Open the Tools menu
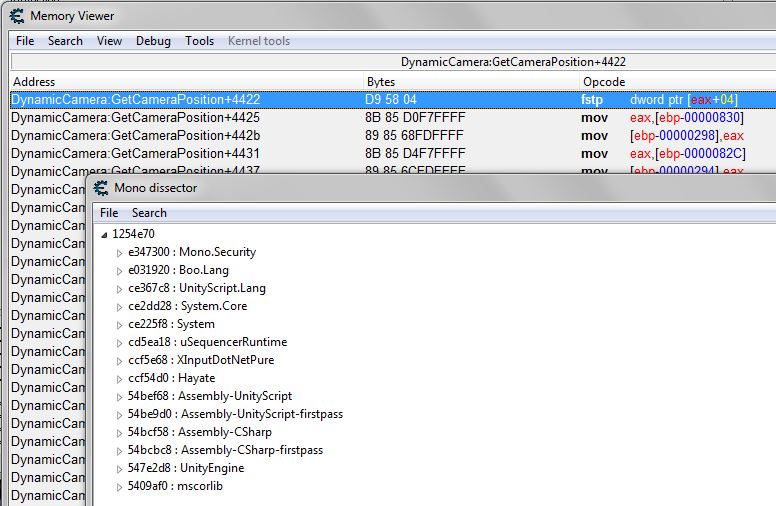The width and height of the screenshot is (776, 506). (x=199, y=41)
